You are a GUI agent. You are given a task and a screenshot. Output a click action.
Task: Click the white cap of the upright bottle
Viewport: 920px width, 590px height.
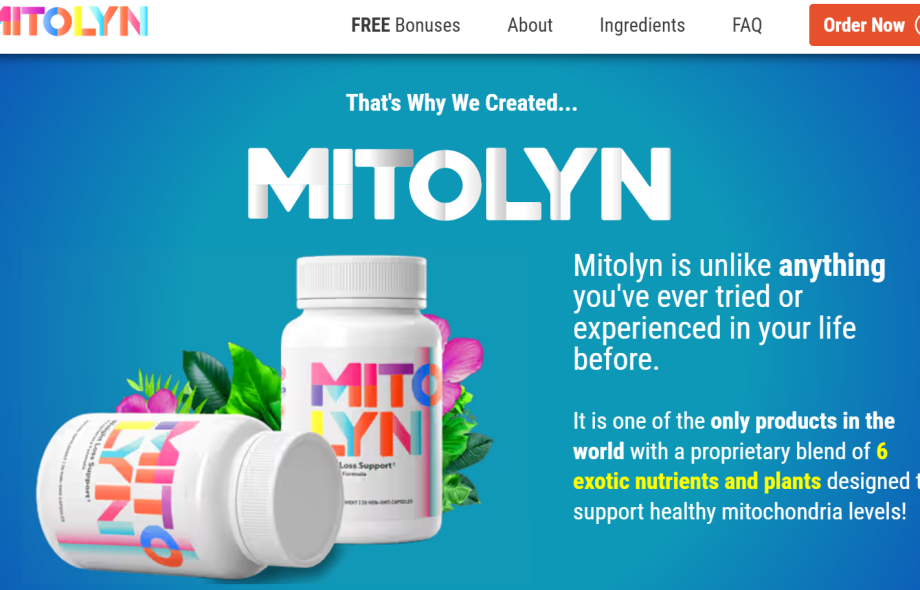pyautogui.click(x=361, y=282)
